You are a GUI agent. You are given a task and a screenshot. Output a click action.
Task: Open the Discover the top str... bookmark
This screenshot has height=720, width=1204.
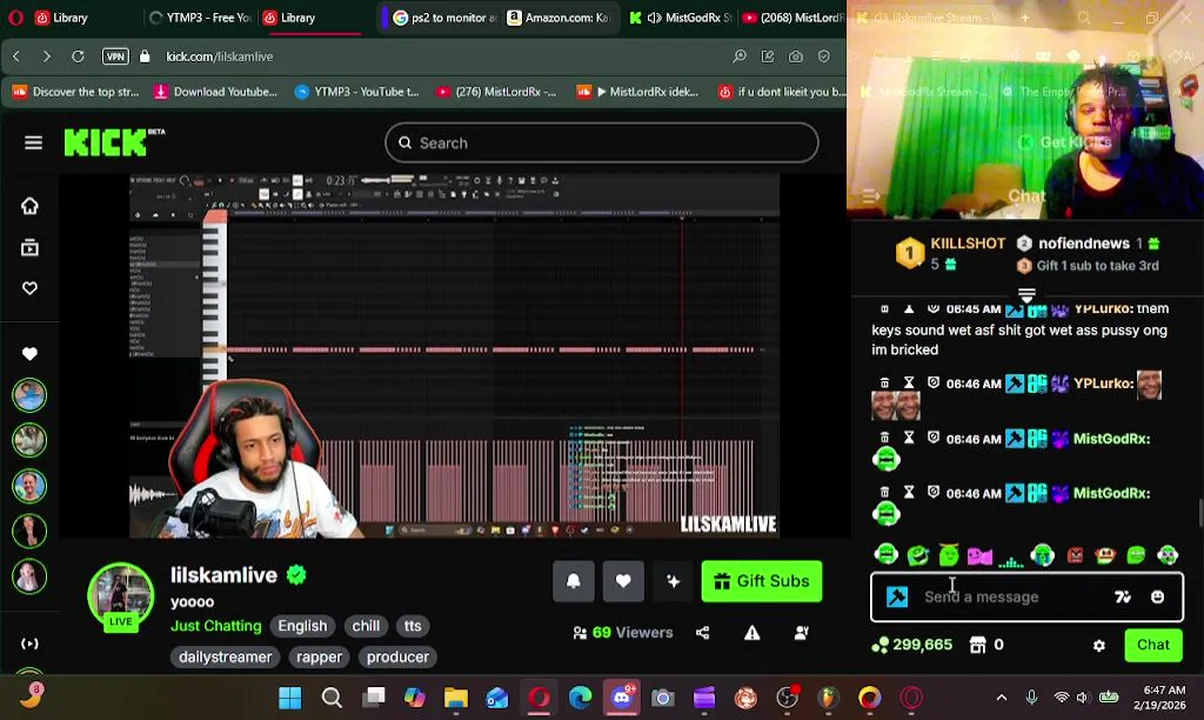[x=76, y=92]
